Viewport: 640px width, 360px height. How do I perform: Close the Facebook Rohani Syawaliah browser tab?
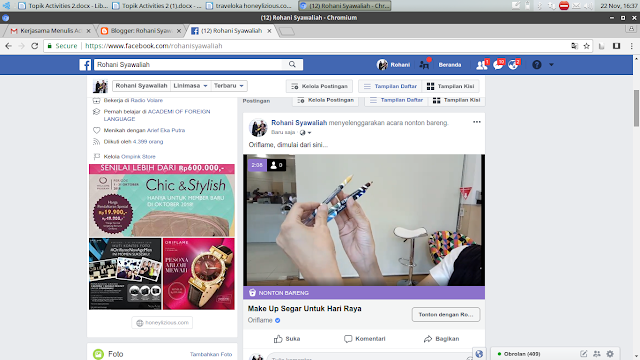tap(269, 31)
